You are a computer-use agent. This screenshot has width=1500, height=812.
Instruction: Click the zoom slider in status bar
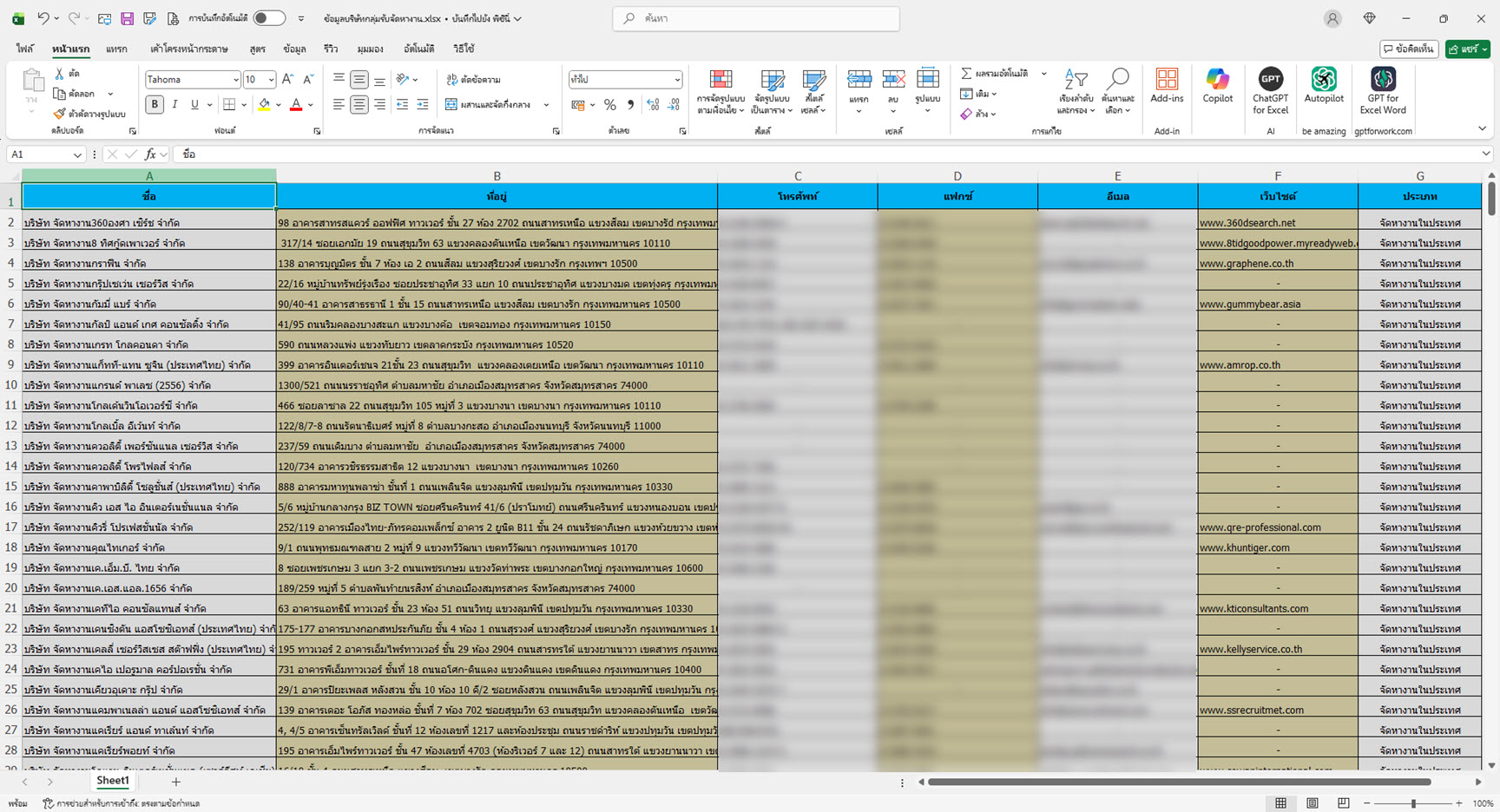pyautogui.click(x=1413, y=803)
